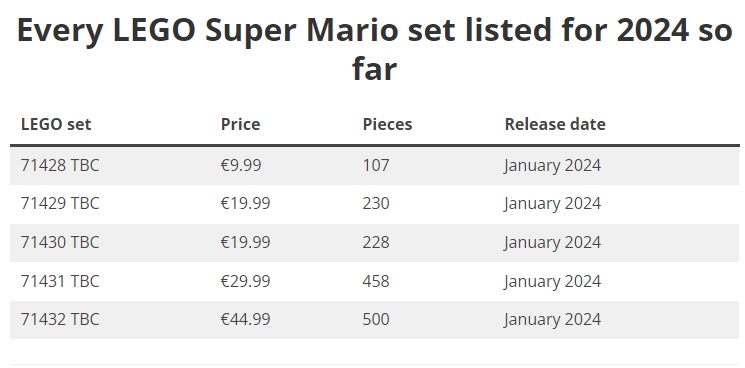Select the '71429 TBC' set cell
The image size is (745, 368).
click(60, 203)
